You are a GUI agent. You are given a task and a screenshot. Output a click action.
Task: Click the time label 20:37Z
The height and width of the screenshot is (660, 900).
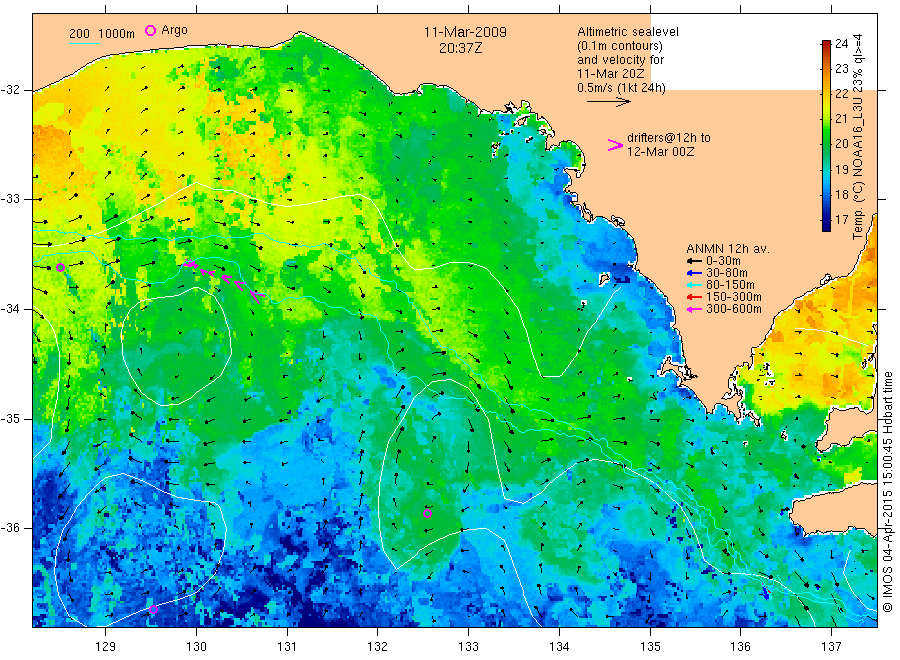(460, 48)
